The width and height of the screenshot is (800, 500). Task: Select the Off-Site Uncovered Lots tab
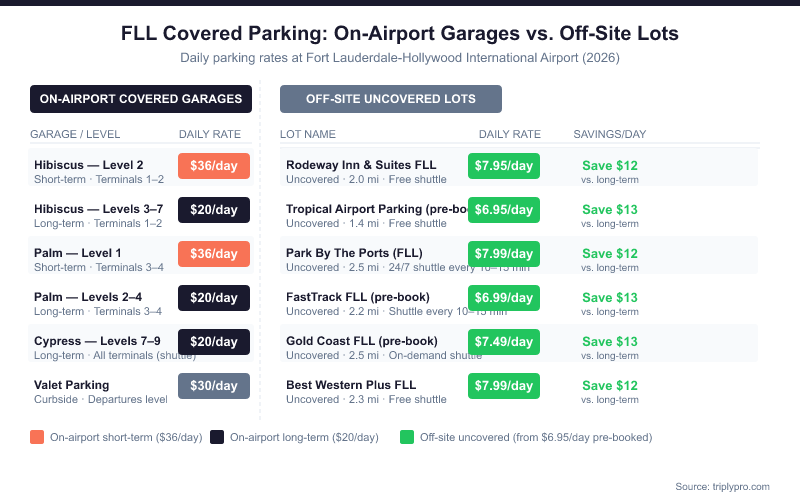tap(391, 99)
